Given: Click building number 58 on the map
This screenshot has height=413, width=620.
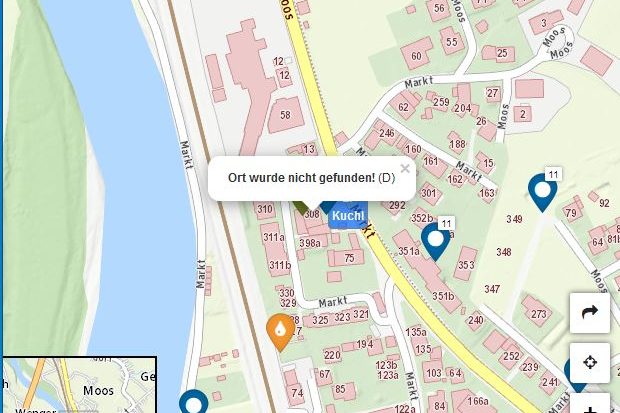Looking at the screenshot, I should [x=286, y=115].
